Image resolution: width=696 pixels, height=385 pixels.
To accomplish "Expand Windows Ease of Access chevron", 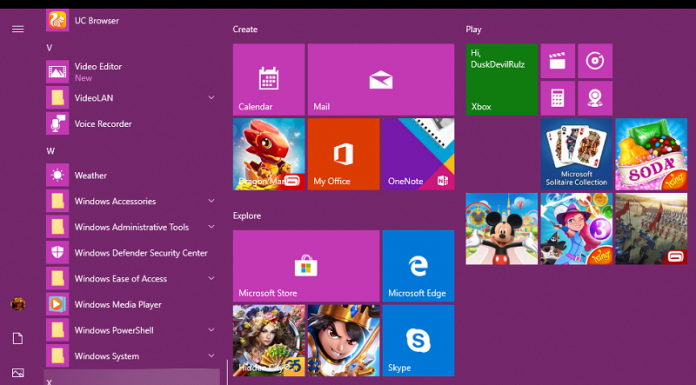I will 211,278.
